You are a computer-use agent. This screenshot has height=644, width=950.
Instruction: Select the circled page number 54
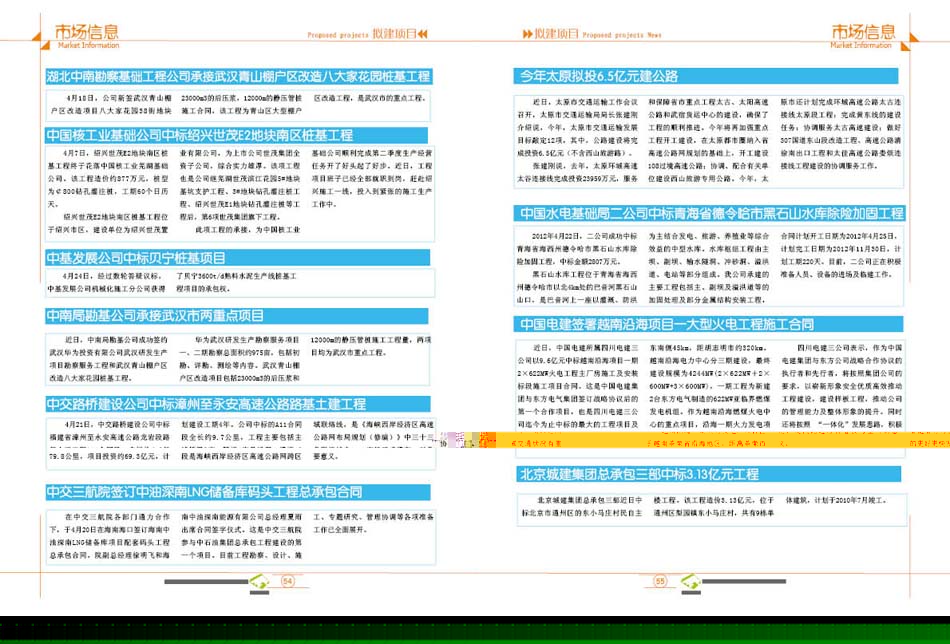click(288, 581)
